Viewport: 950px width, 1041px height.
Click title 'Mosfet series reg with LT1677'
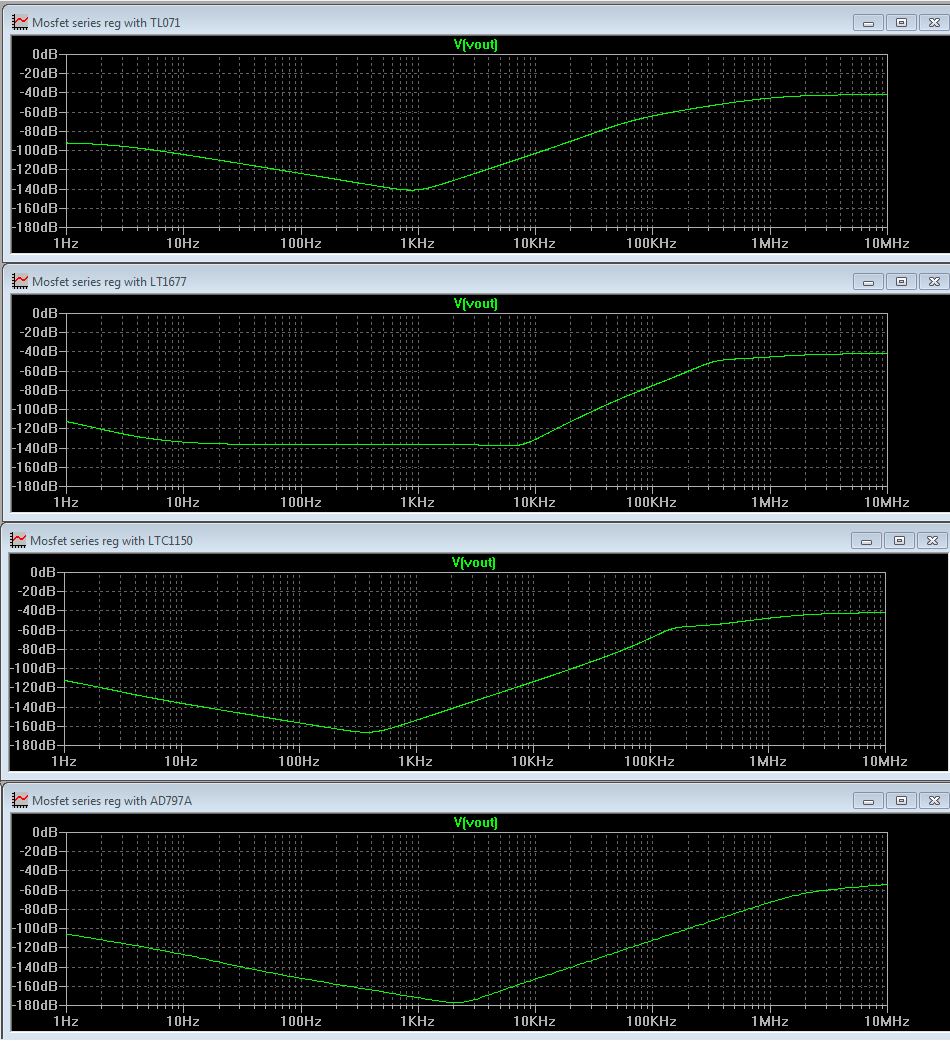coord(110,281)
